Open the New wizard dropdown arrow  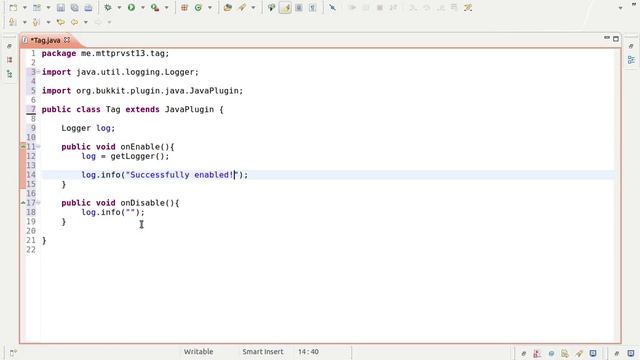pos(24,8)
